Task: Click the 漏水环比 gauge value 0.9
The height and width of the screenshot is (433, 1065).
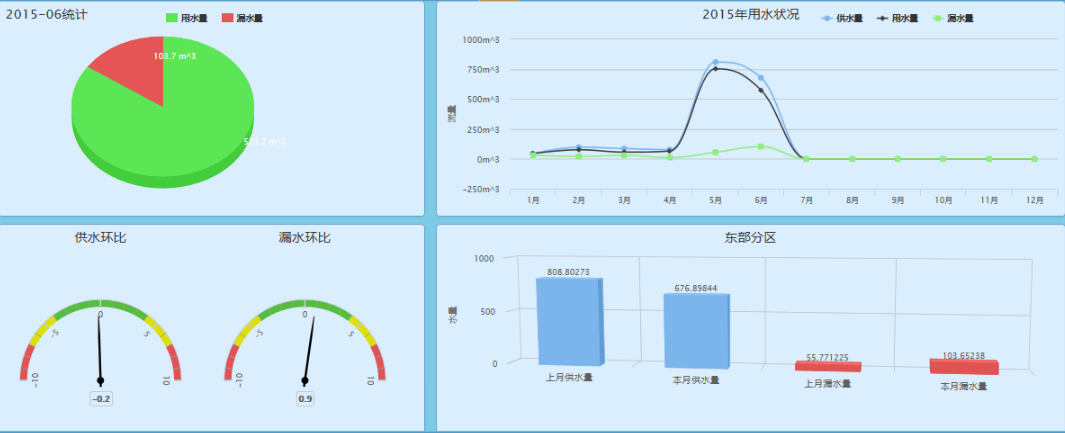Action: tap(305, 399)
